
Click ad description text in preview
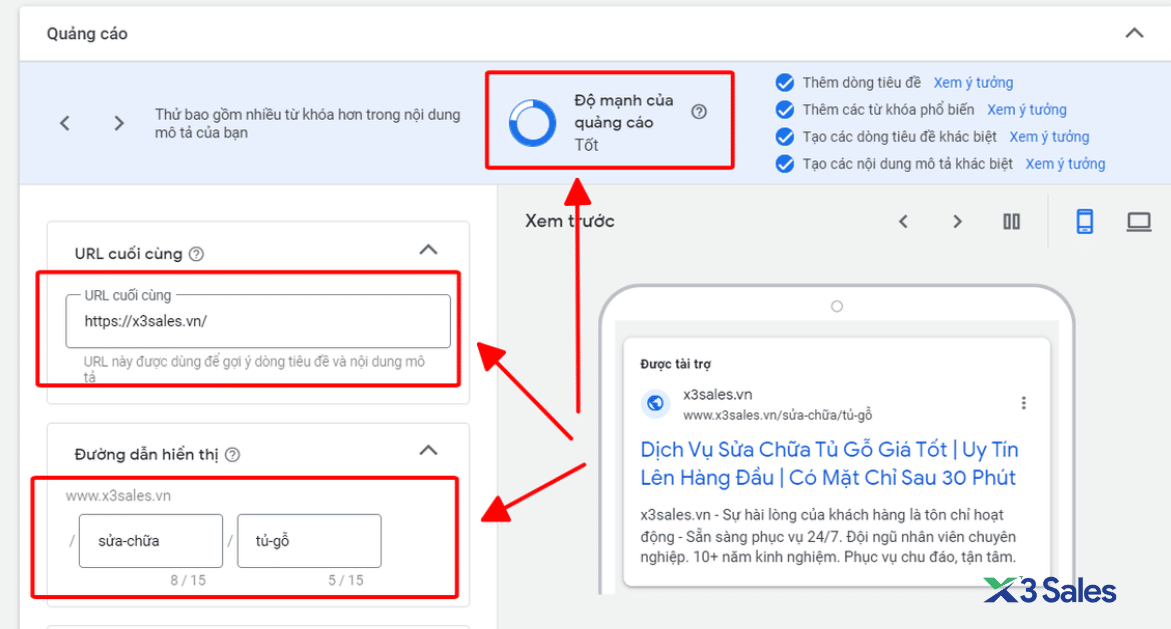[827, 536]
